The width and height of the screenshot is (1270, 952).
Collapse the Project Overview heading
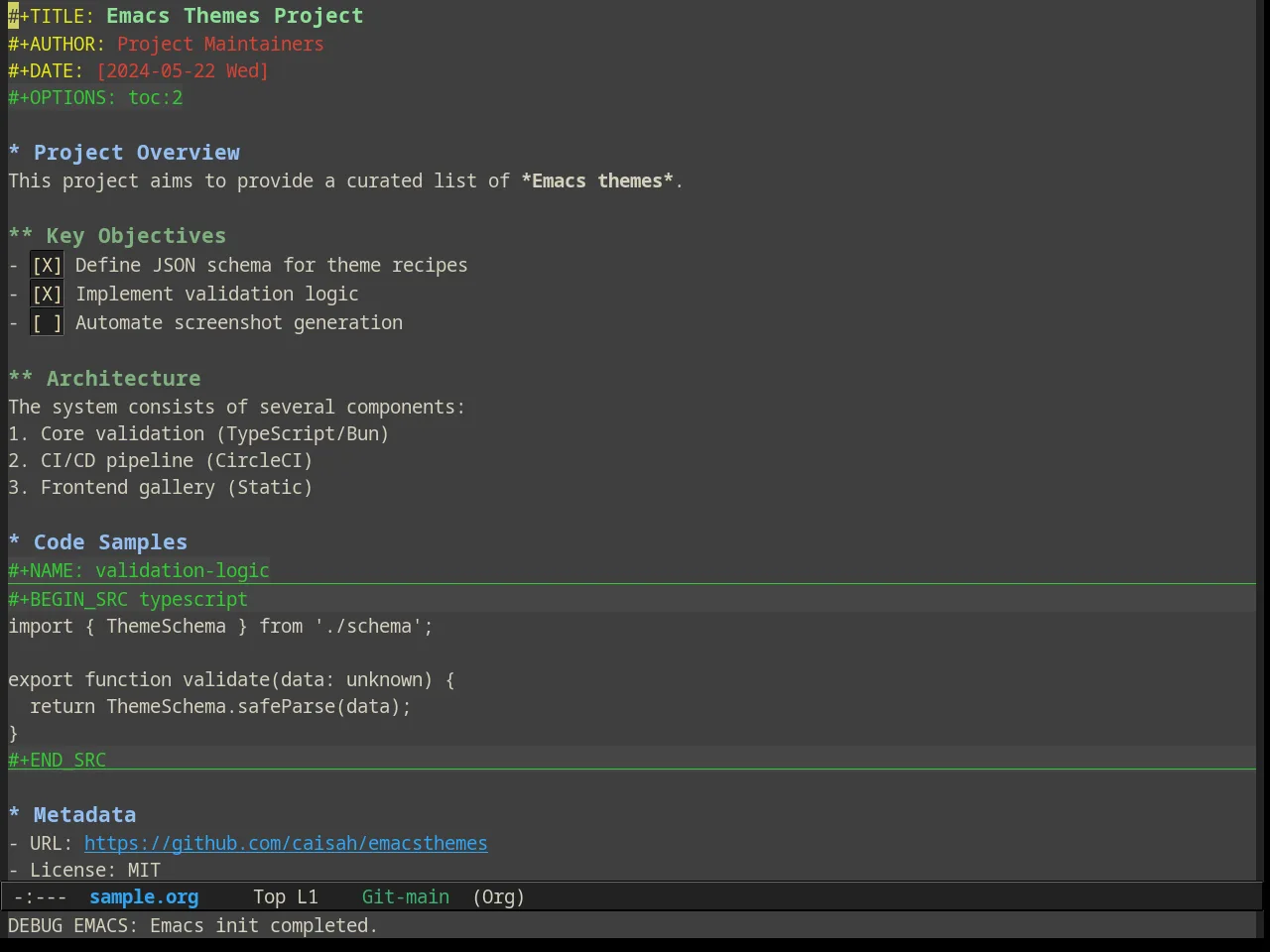[124, 153]
